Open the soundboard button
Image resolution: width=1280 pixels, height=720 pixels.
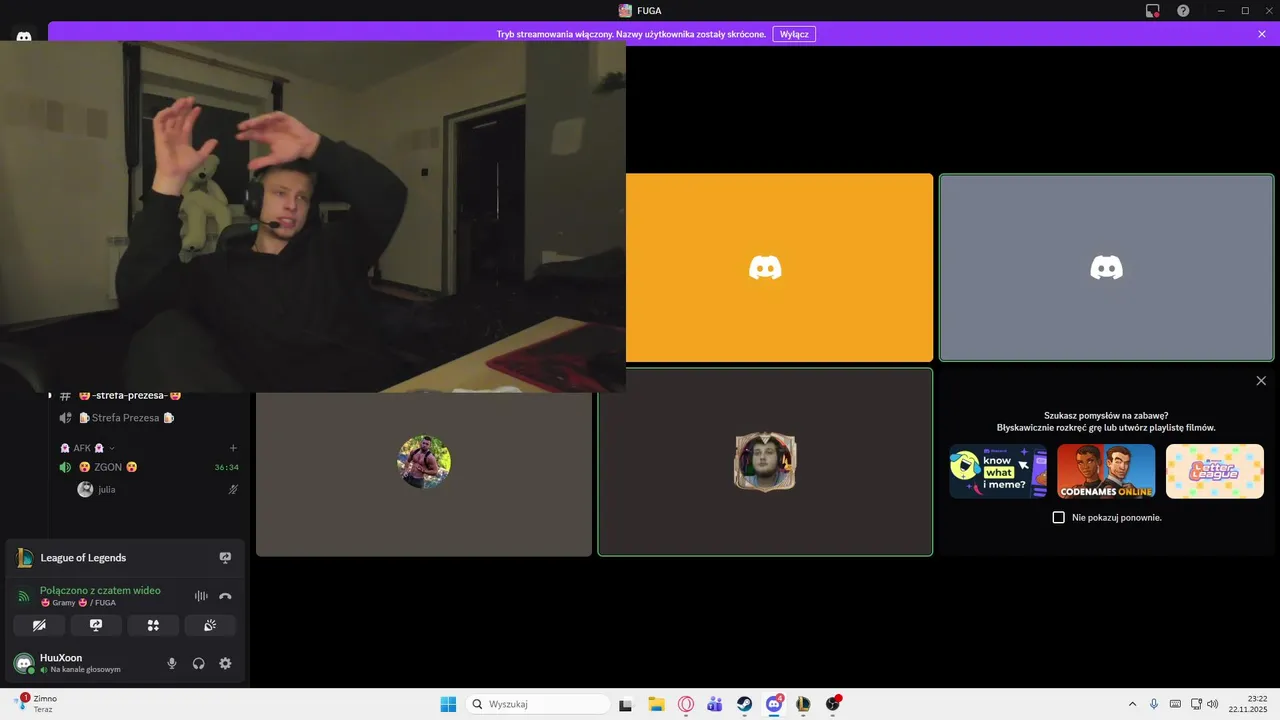[x=210, y=625]
